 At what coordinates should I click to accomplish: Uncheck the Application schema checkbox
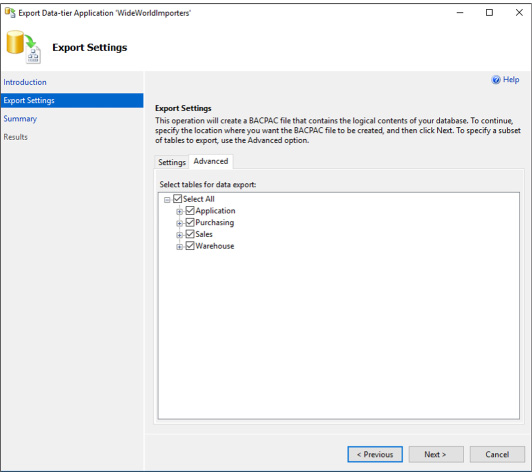[190, 210]
